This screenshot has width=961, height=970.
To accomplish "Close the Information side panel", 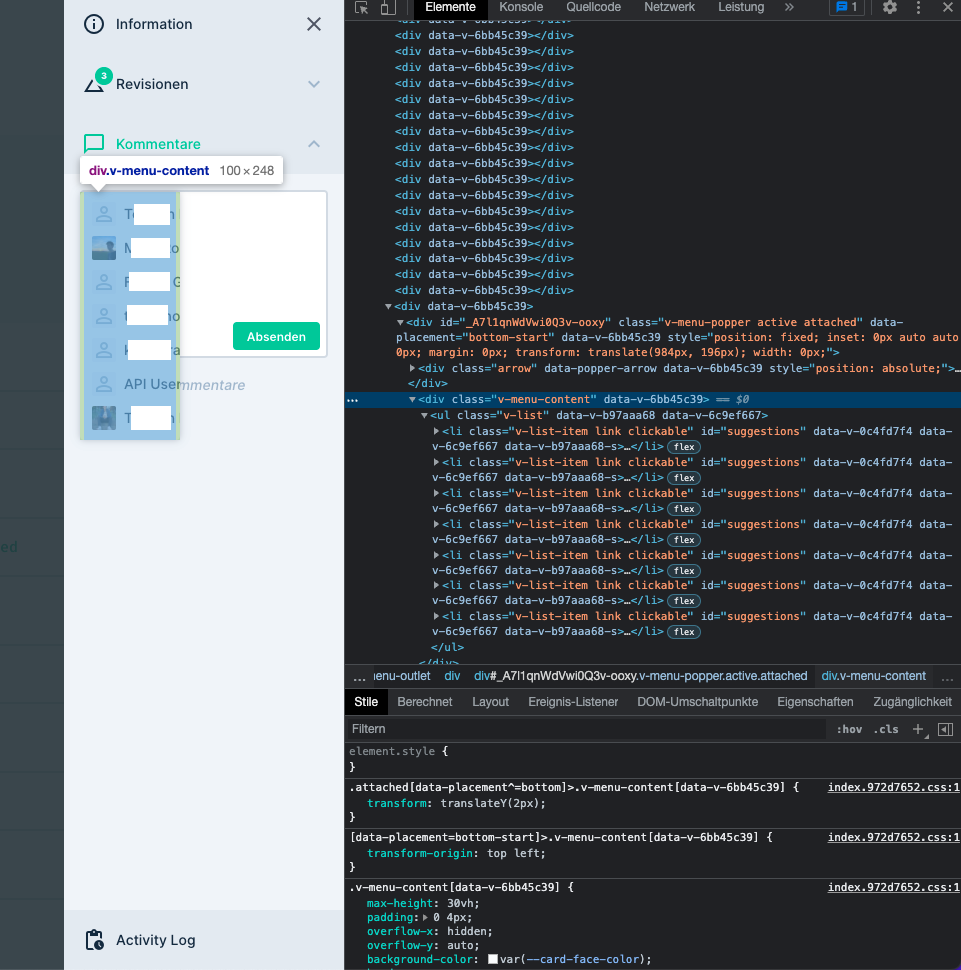I will click(x=314, y=24).
